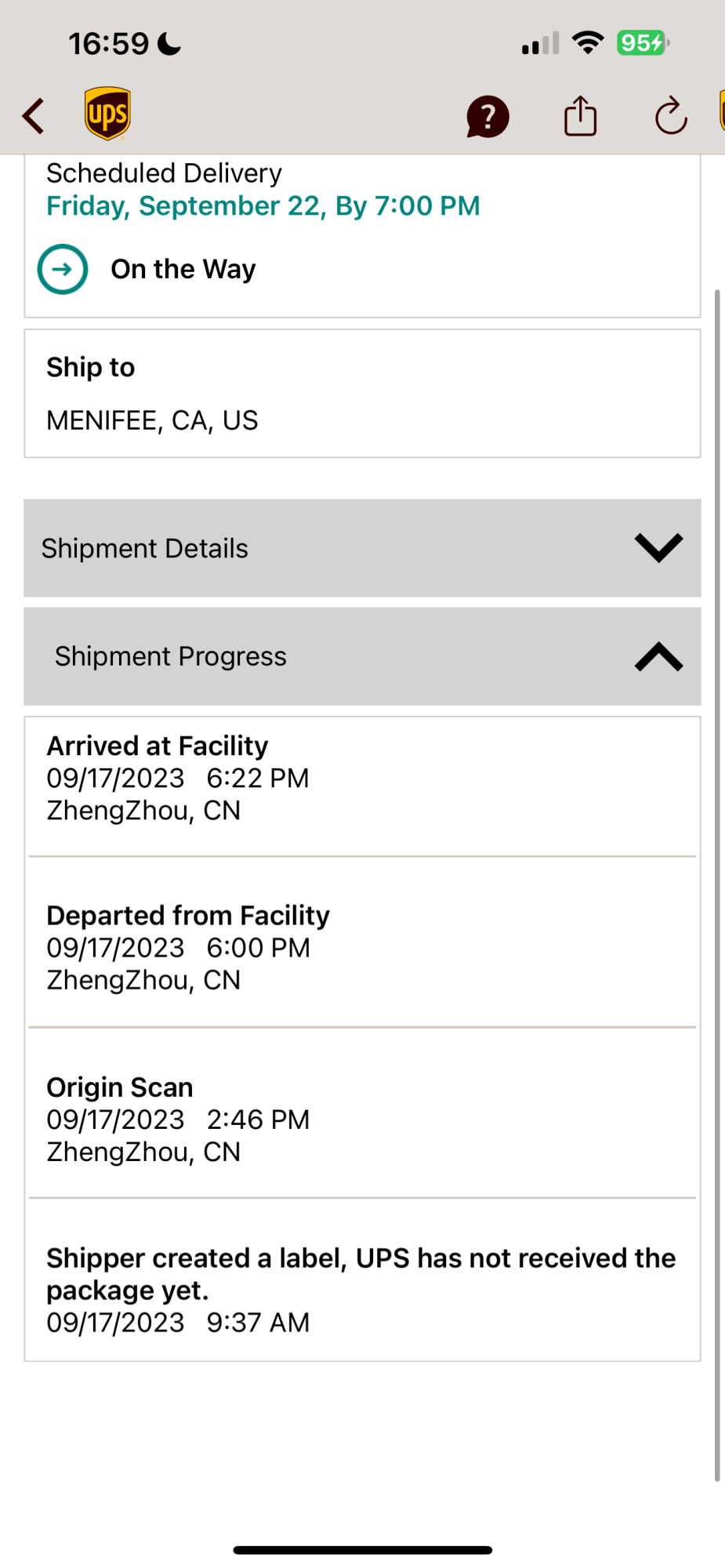Tap the UPS shield logo

(x=107, y=114)
